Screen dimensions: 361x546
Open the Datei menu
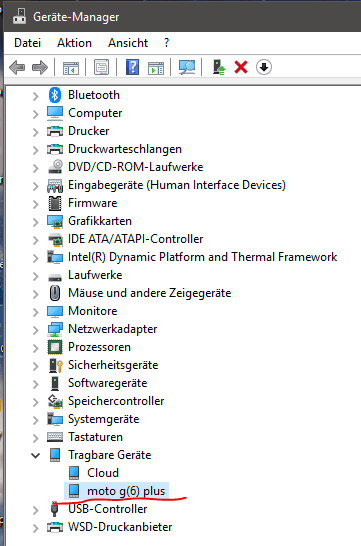point(28,43)
